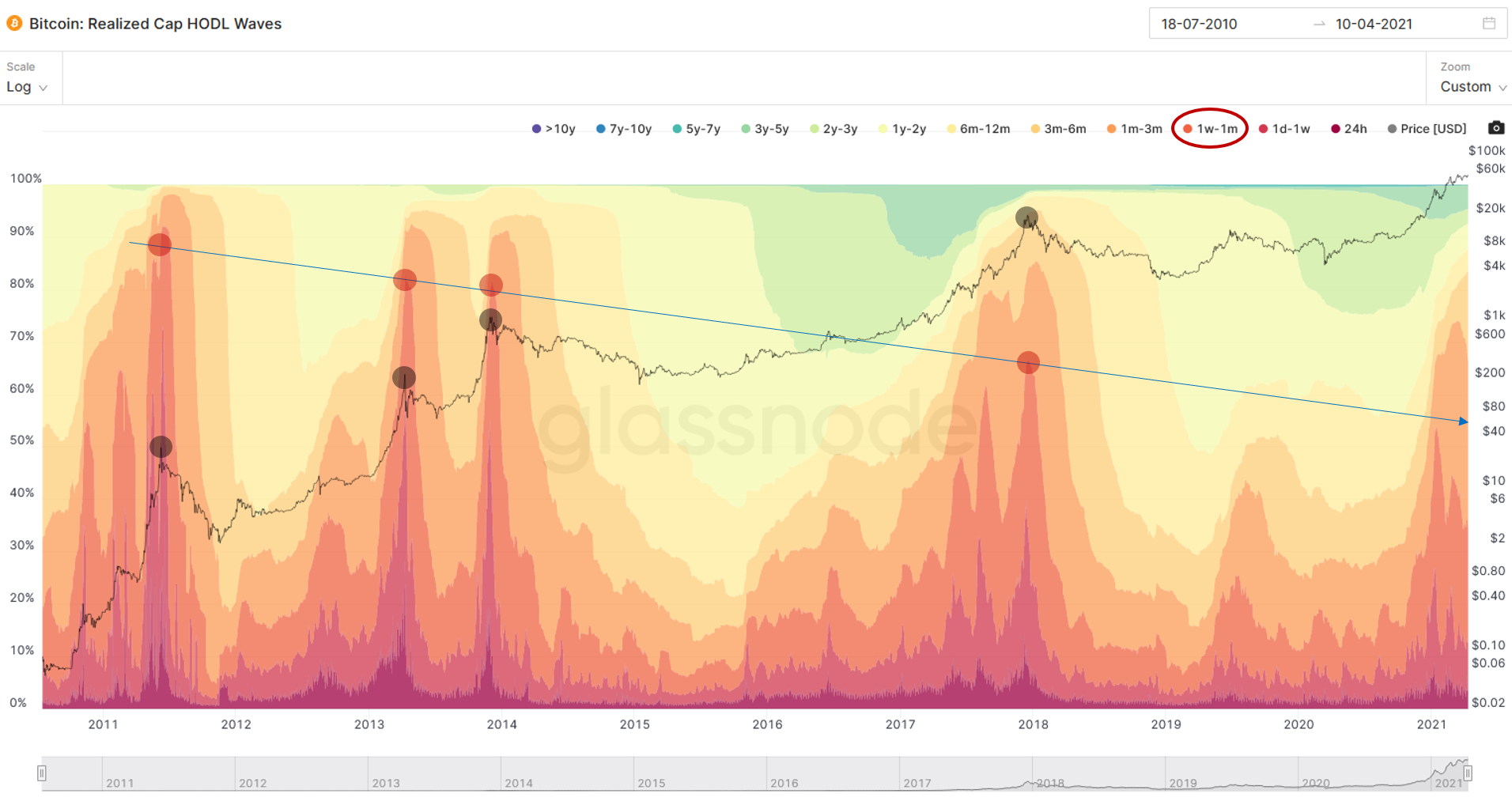Click the Bitcoin logo icon

tap(14, 24)
